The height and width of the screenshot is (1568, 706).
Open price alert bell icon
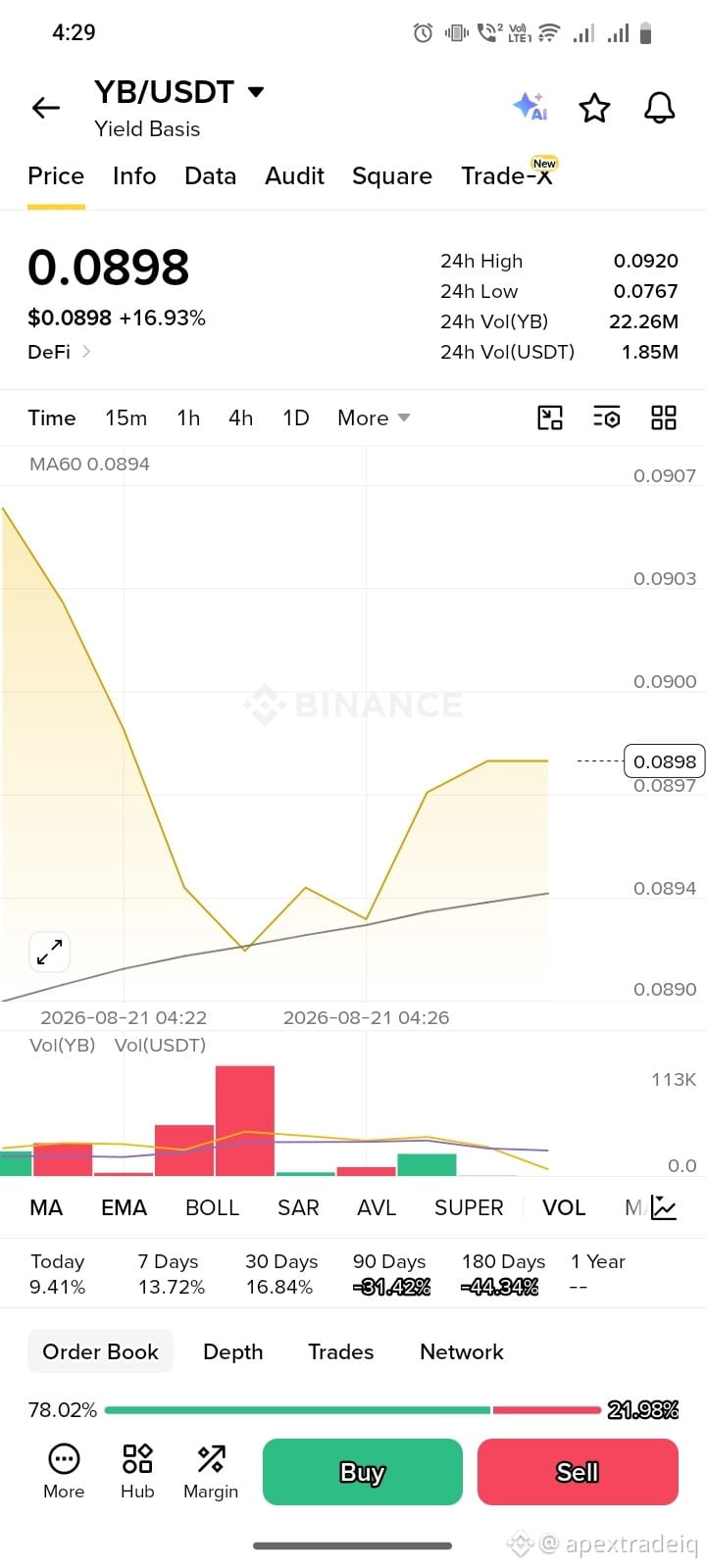(x=660, y=108)
